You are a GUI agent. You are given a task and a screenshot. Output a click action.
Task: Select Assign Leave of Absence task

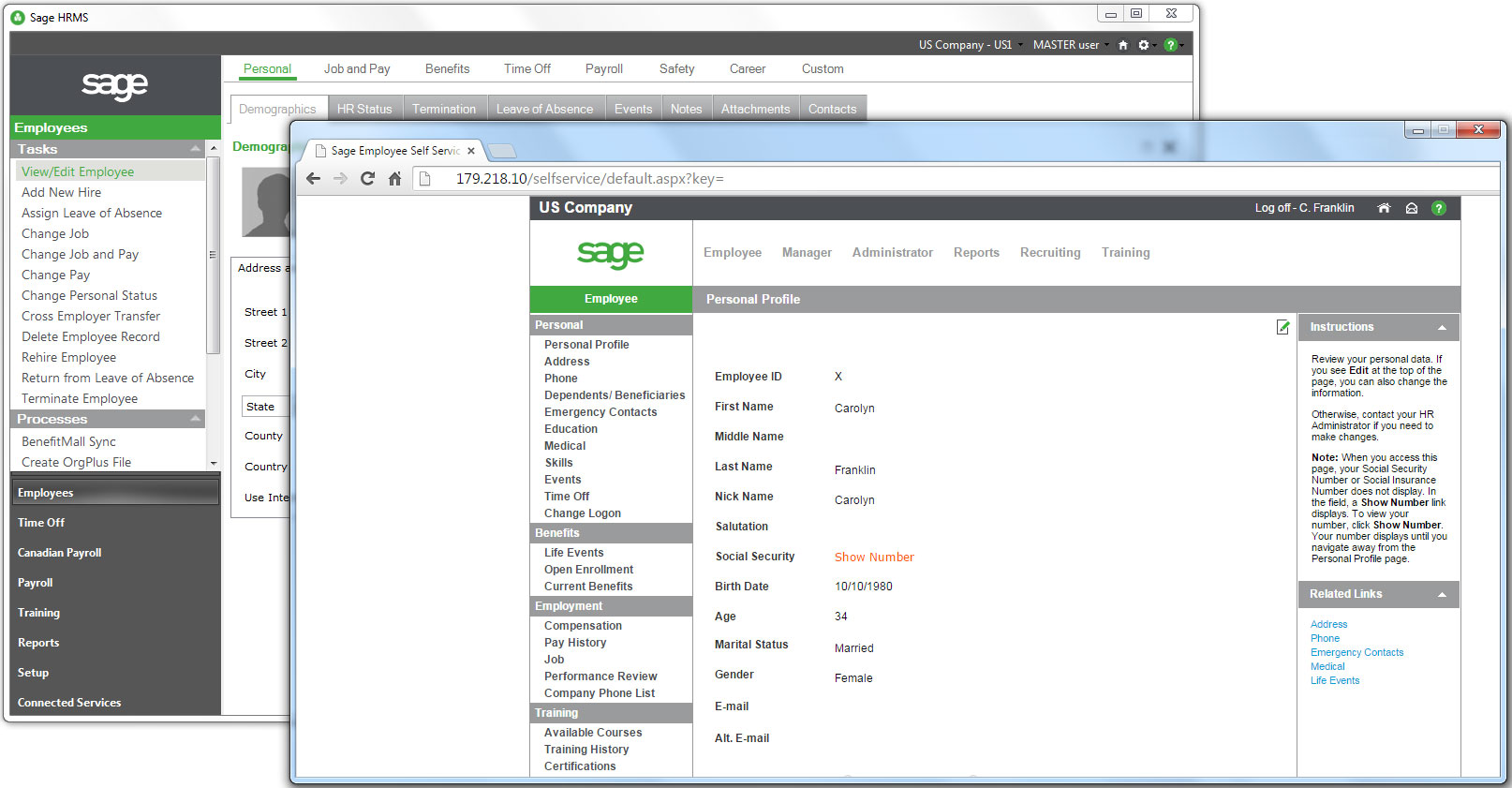coord(92,213)
